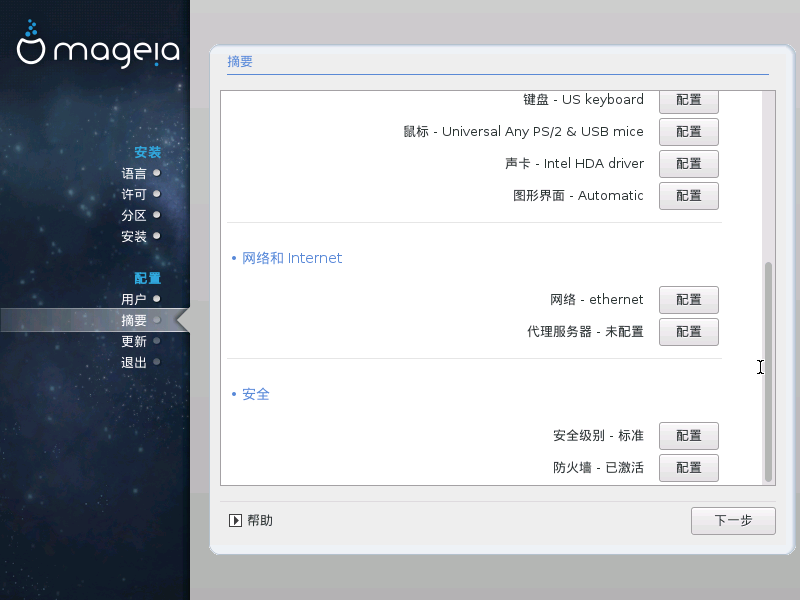800x600 pixels.
Task: Click the 防火墙 - 已激活 label
Action: click(598, 467)
